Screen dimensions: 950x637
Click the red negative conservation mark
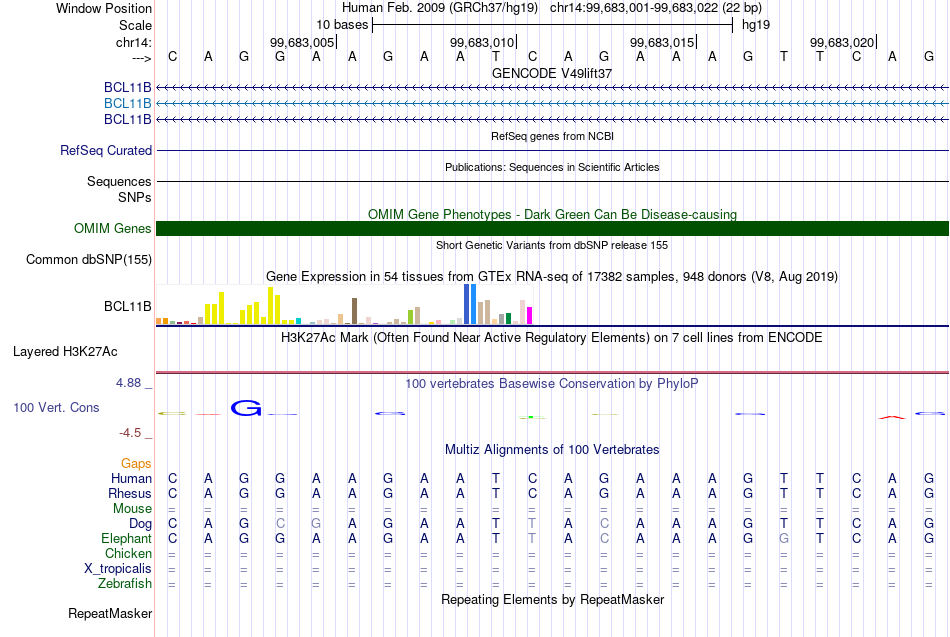pos(892,417)
